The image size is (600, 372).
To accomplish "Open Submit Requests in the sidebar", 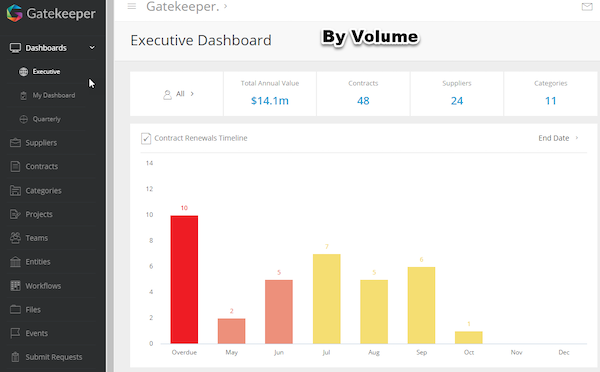I will point(54,357).
